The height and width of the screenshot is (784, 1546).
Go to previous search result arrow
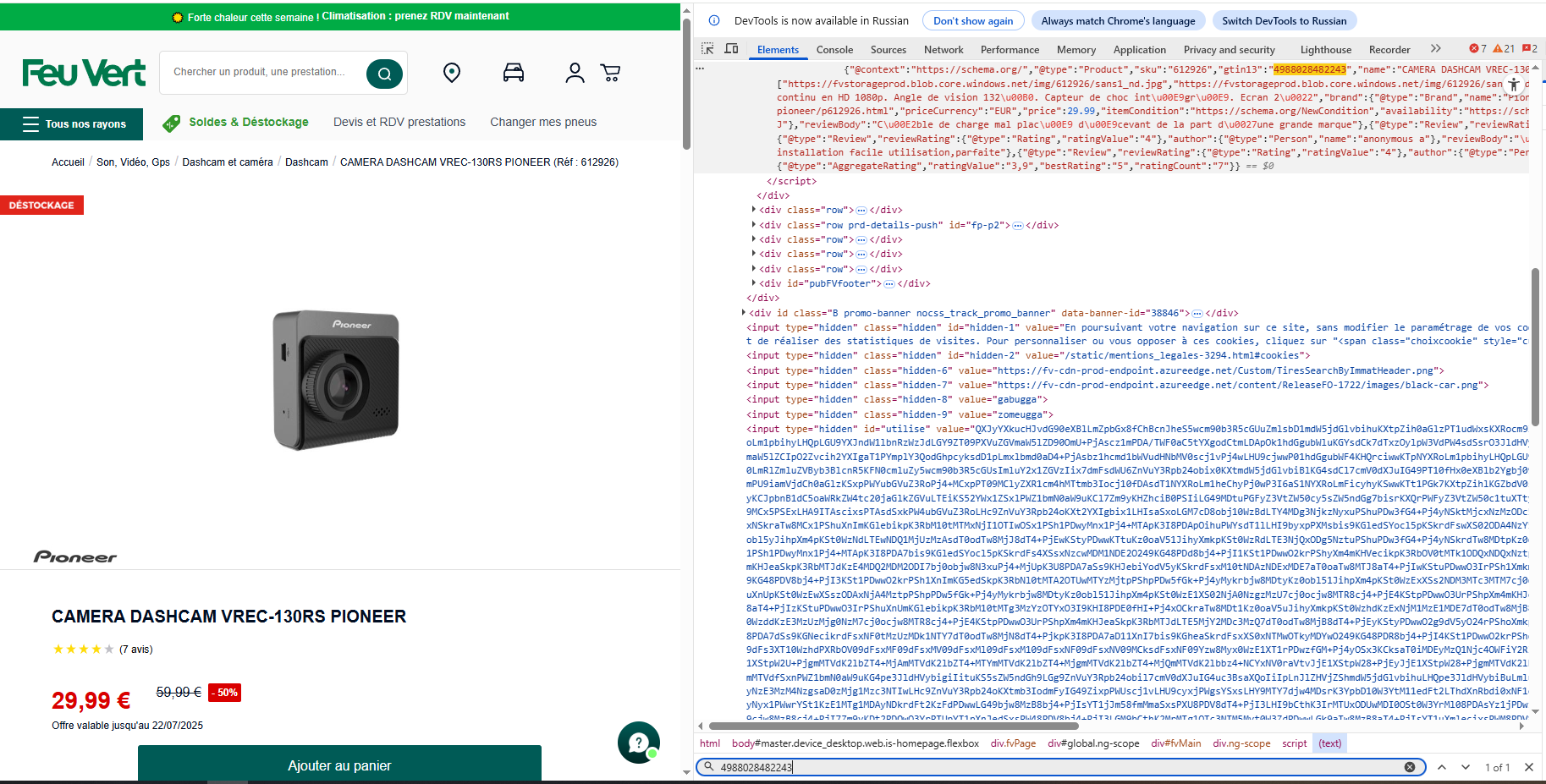point(1442,767)
